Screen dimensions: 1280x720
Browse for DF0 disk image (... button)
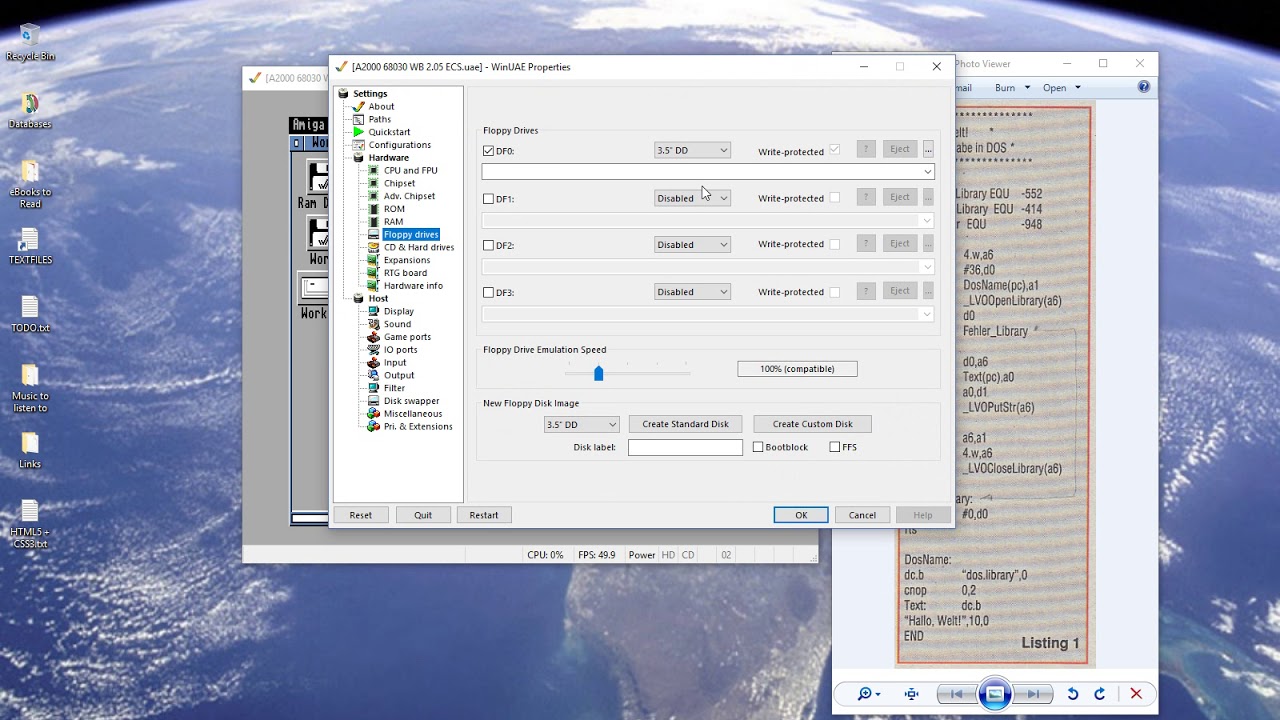point(928,149)
